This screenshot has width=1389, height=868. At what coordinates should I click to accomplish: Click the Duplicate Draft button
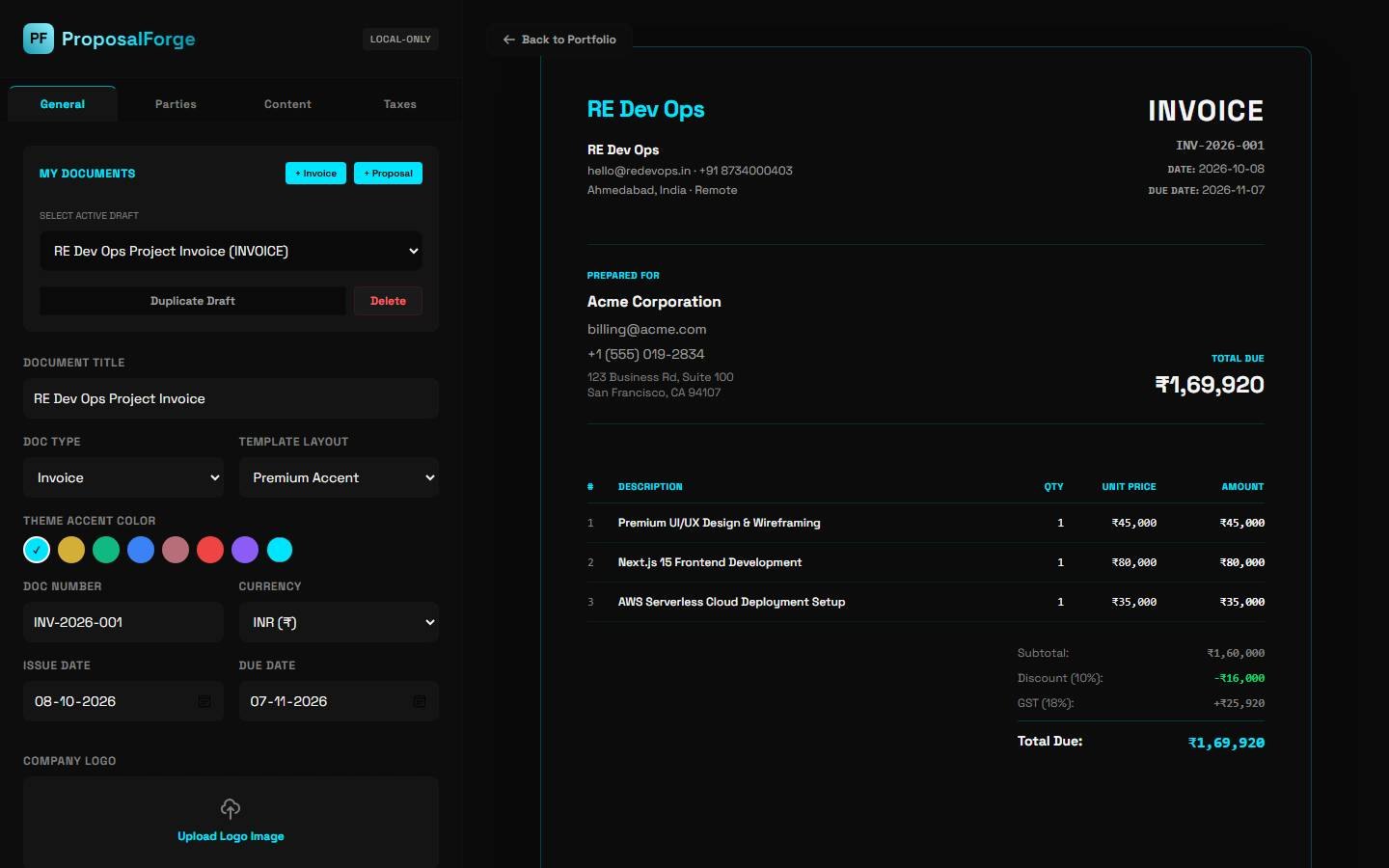(193, 301)
